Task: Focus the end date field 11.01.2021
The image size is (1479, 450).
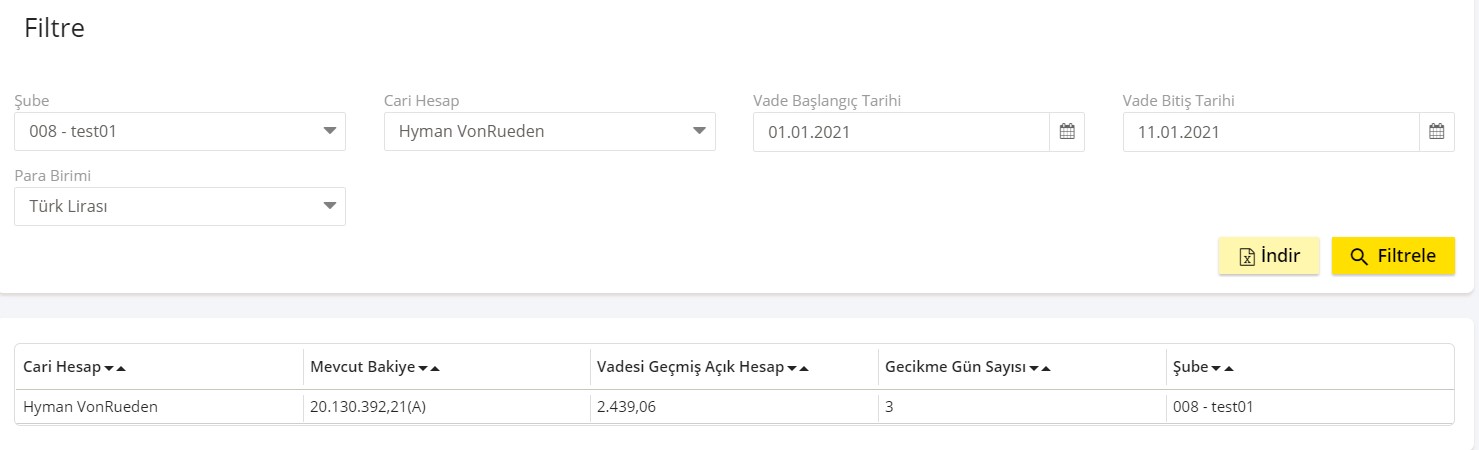Action: coord(1271,131)
